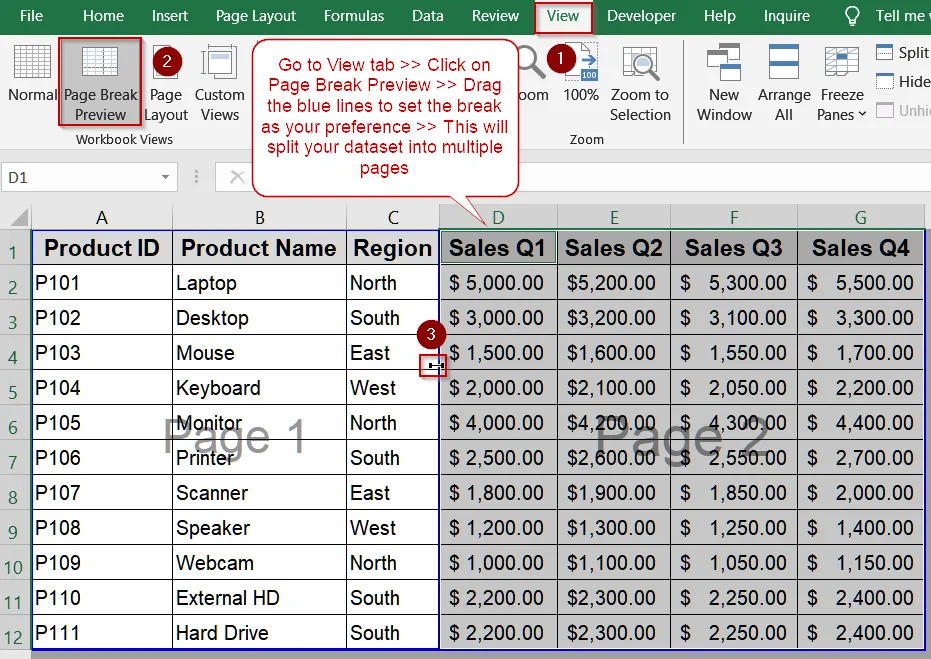This screenshot has height=659, width=931.
Task: Click the Tell me lightbulb icon
Action: pos(852,16)
